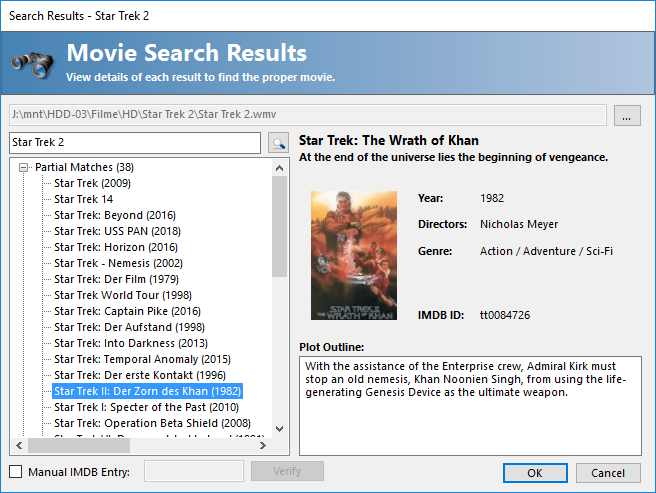The height and width of the screenshot is (493, 656).
Task: Select Star Trek (2009) result
Action: (92, 183)
